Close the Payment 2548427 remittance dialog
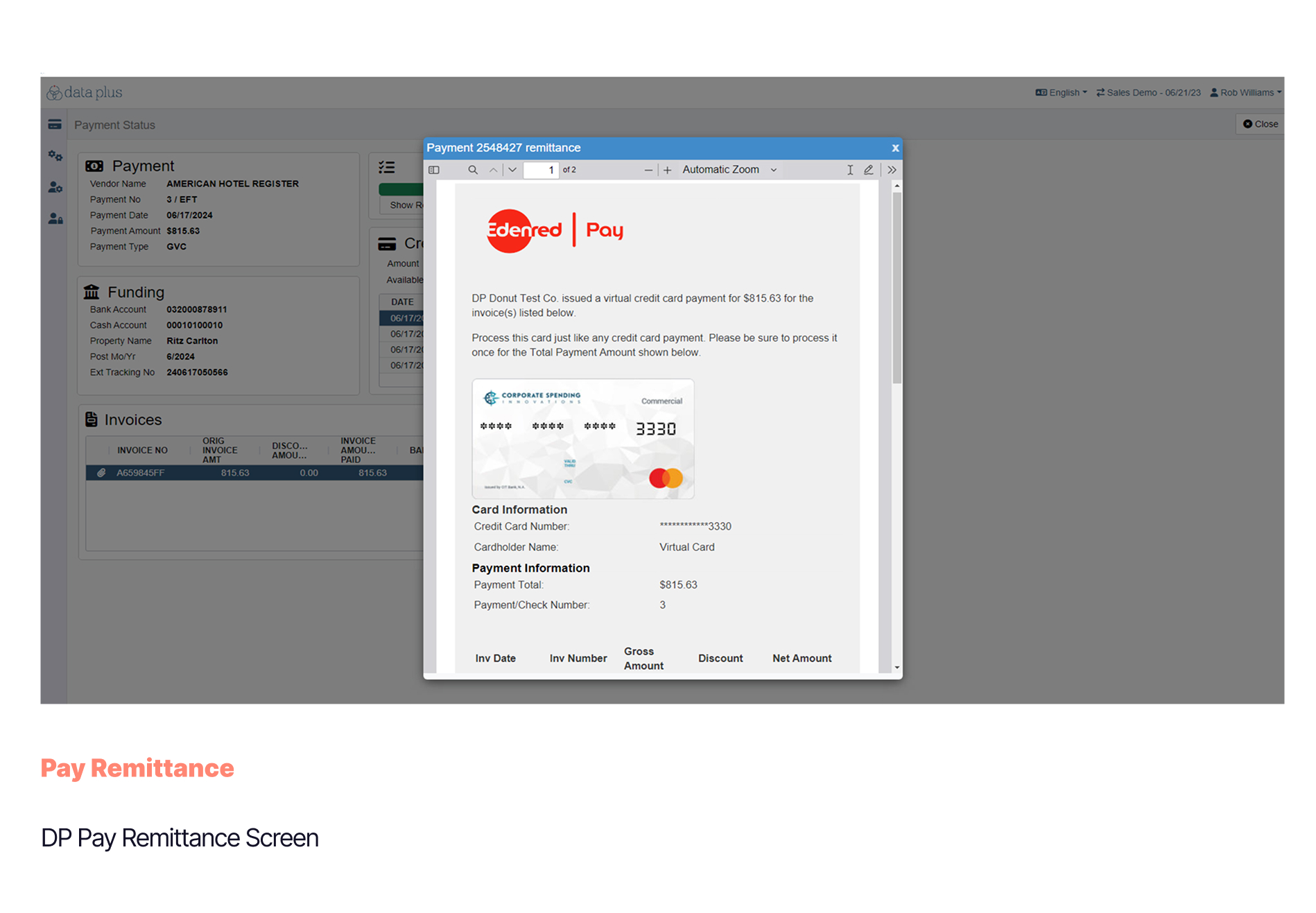This screenshot has height=913, width=1316. (x=895, y=148)
